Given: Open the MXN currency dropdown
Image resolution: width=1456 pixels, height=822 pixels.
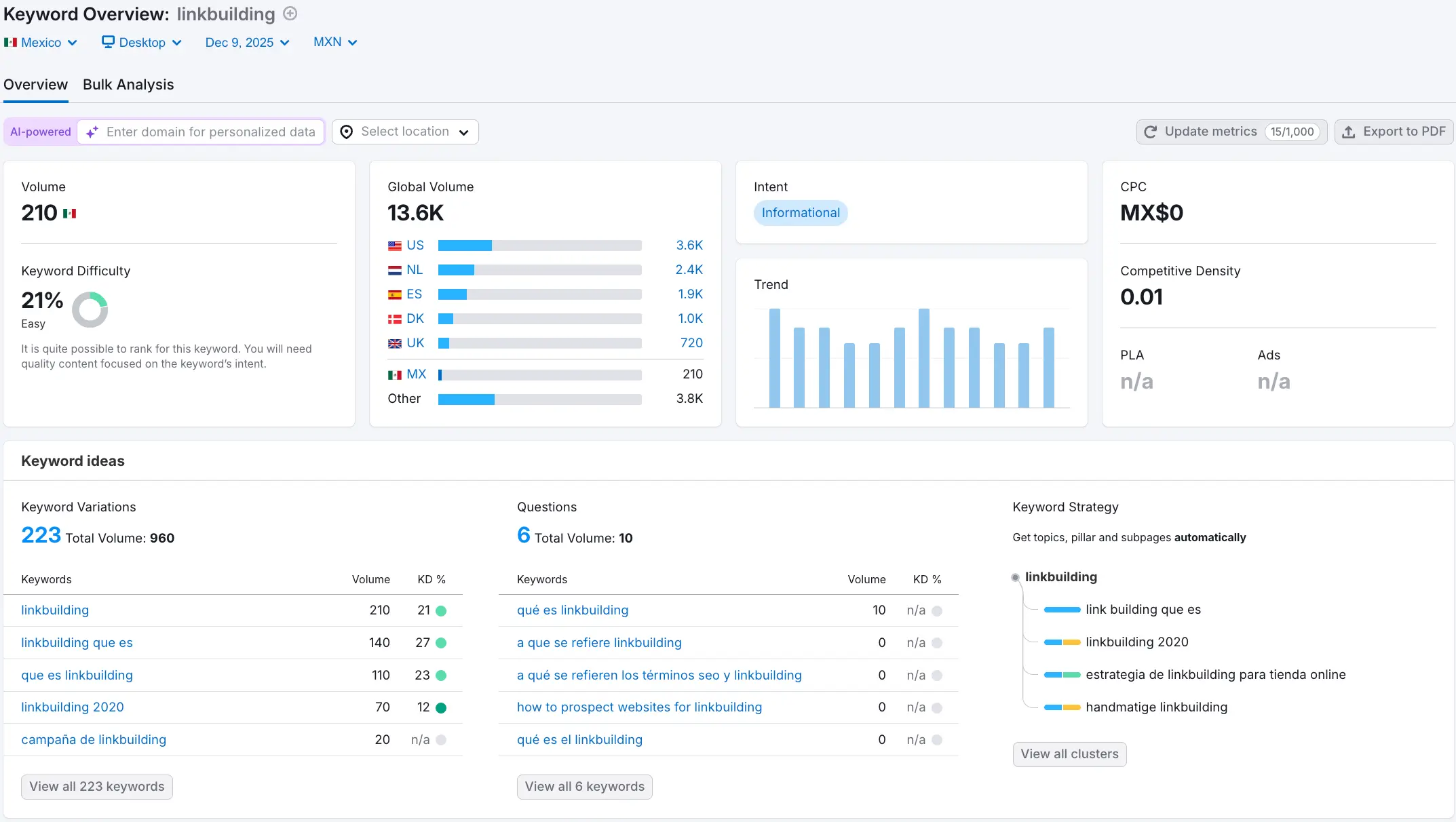Looking at the screenshot, I should pos(334,42).
